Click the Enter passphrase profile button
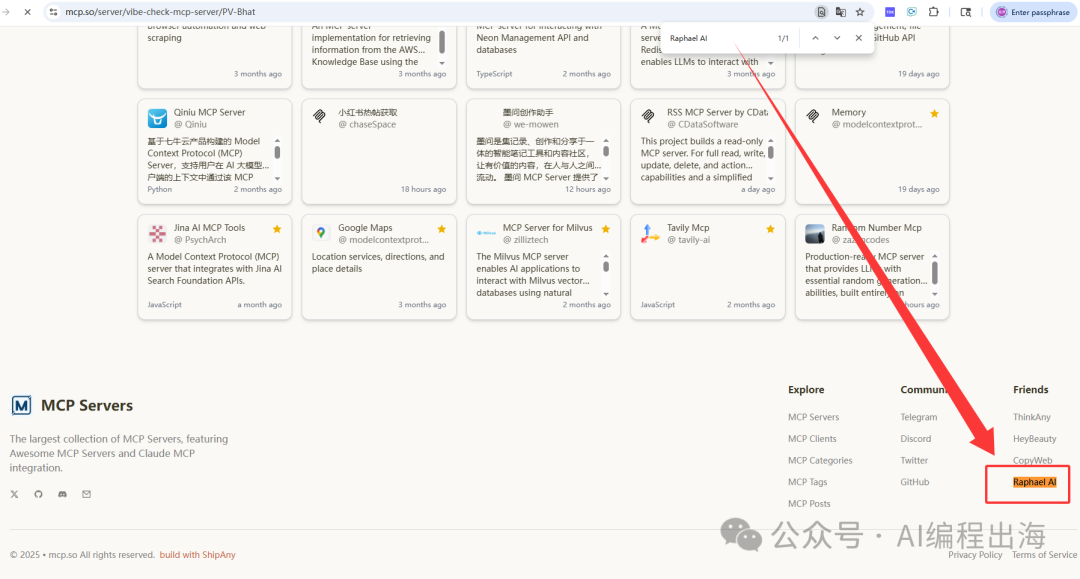The width and height of the screenshot is (1080, 579). 1033,12
